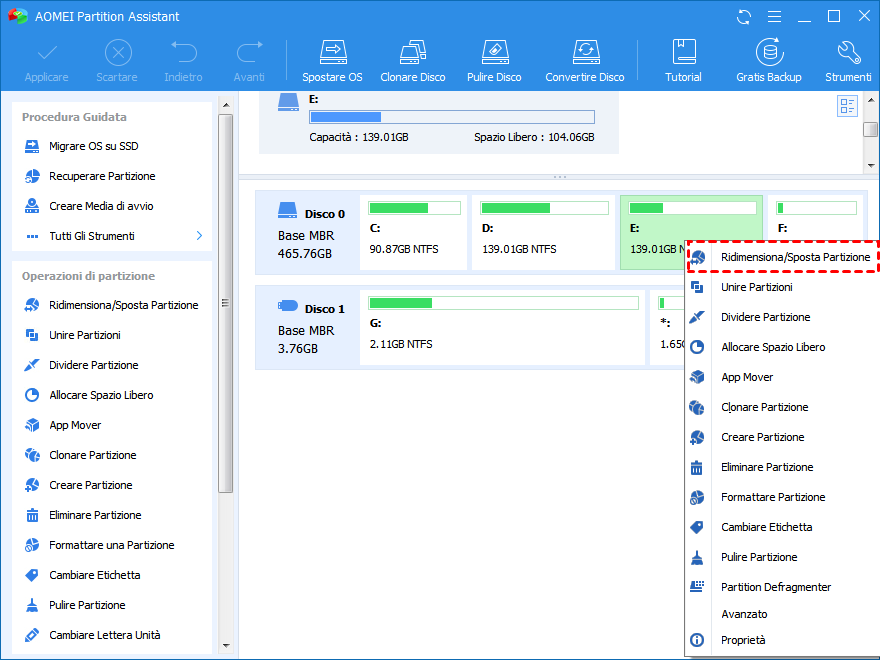
Task: Click the Indietro undo arrow
Action: tap(184, 52)
